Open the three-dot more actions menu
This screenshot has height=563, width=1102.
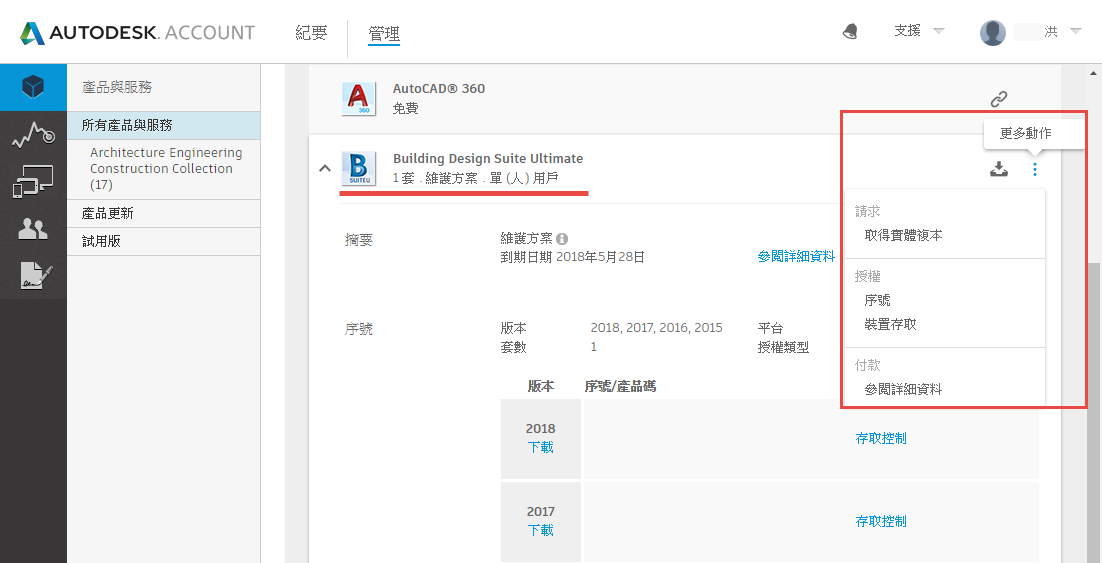point(1035,169)
